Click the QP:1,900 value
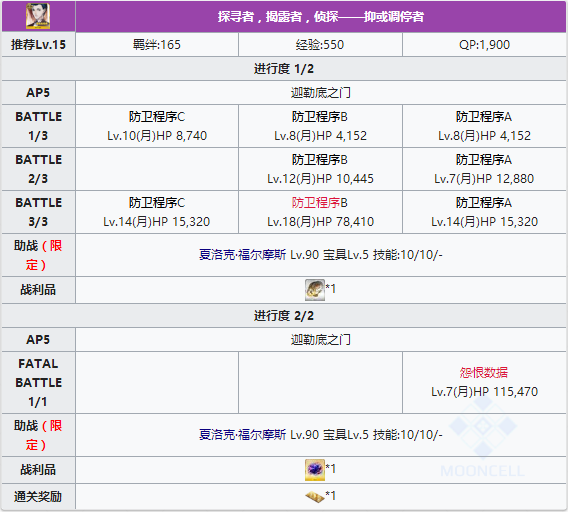The height and width of the screenshot is (512, 568). click(484, 45)
